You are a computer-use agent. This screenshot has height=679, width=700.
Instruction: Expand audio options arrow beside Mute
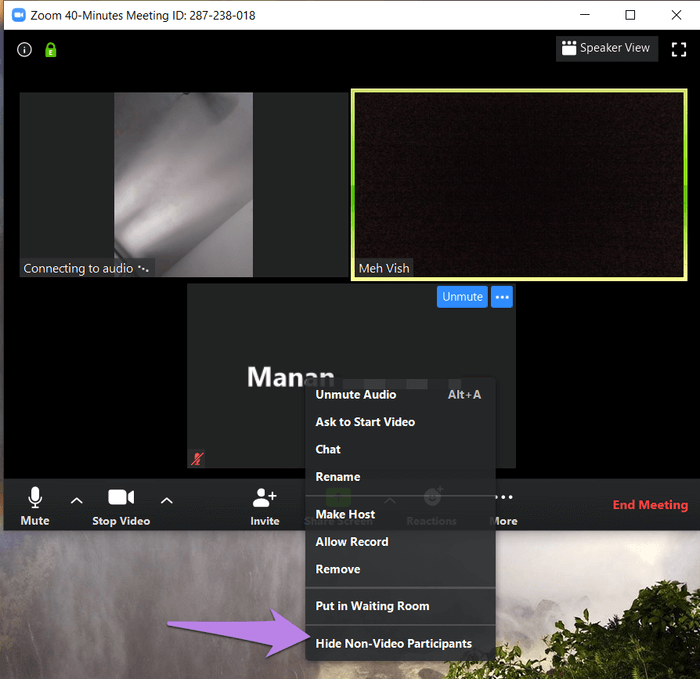click(x=77, y=500)
